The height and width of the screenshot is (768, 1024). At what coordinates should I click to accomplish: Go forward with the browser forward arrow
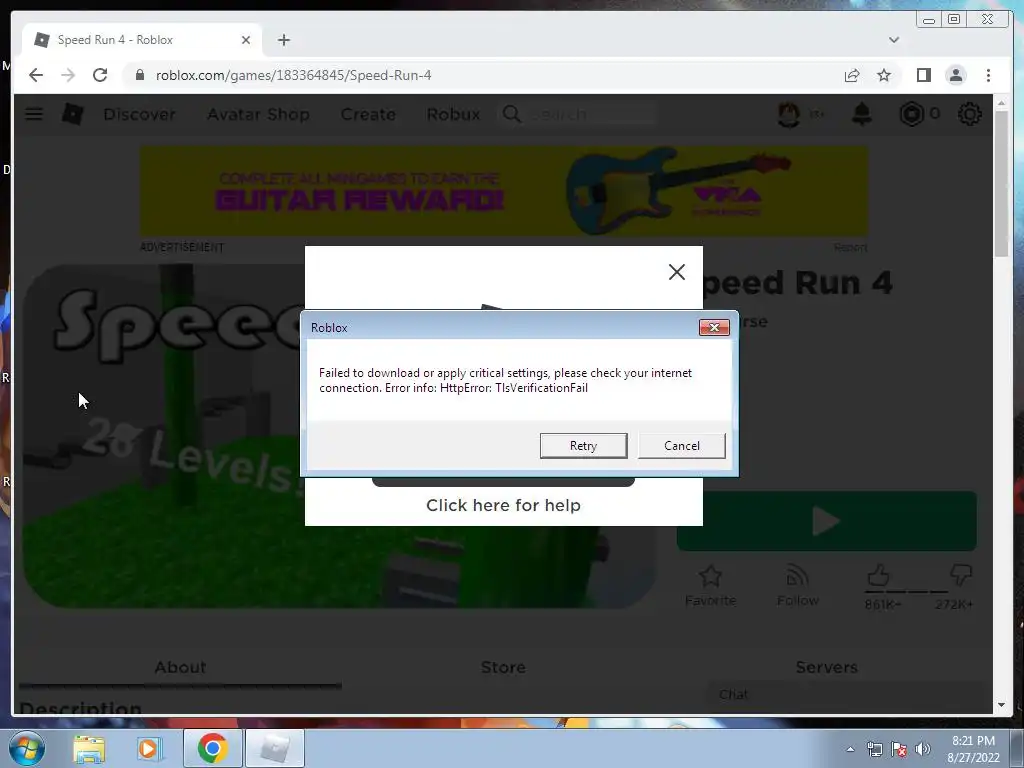68,75
